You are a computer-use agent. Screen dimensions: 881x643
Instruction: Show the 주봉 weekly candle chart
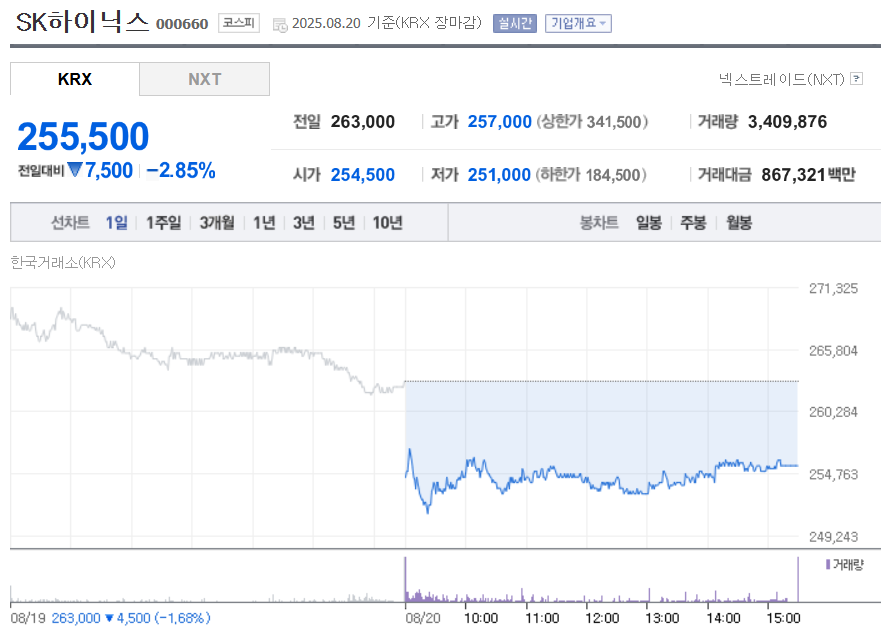693,223
